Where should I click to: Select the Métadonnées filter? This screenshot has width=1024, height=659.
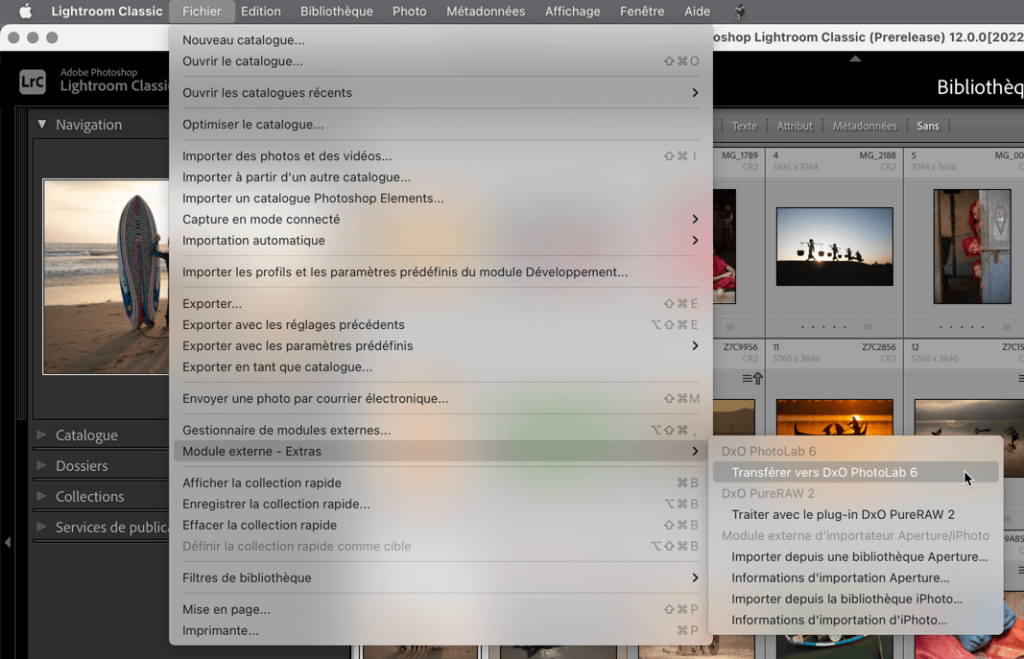865,126
